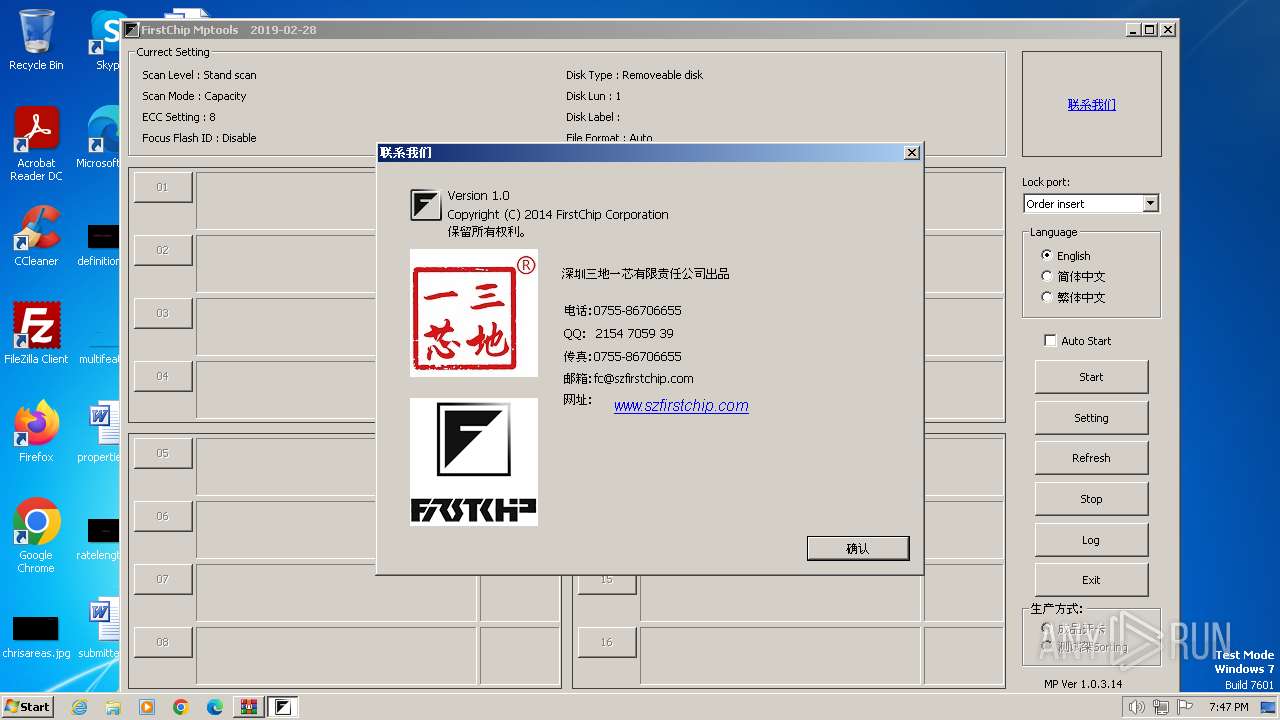Click port slot button 02
The width and height of the screenshot is (1280, 720).
[162, 250]
